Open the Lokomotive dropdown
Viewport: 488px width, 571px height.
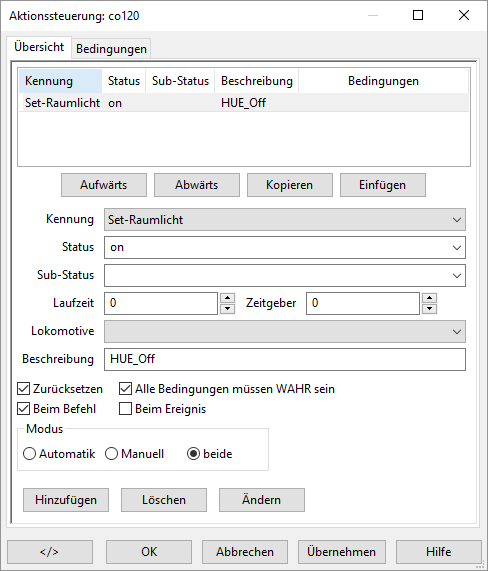pyautogui.click(x=285, y=331)
